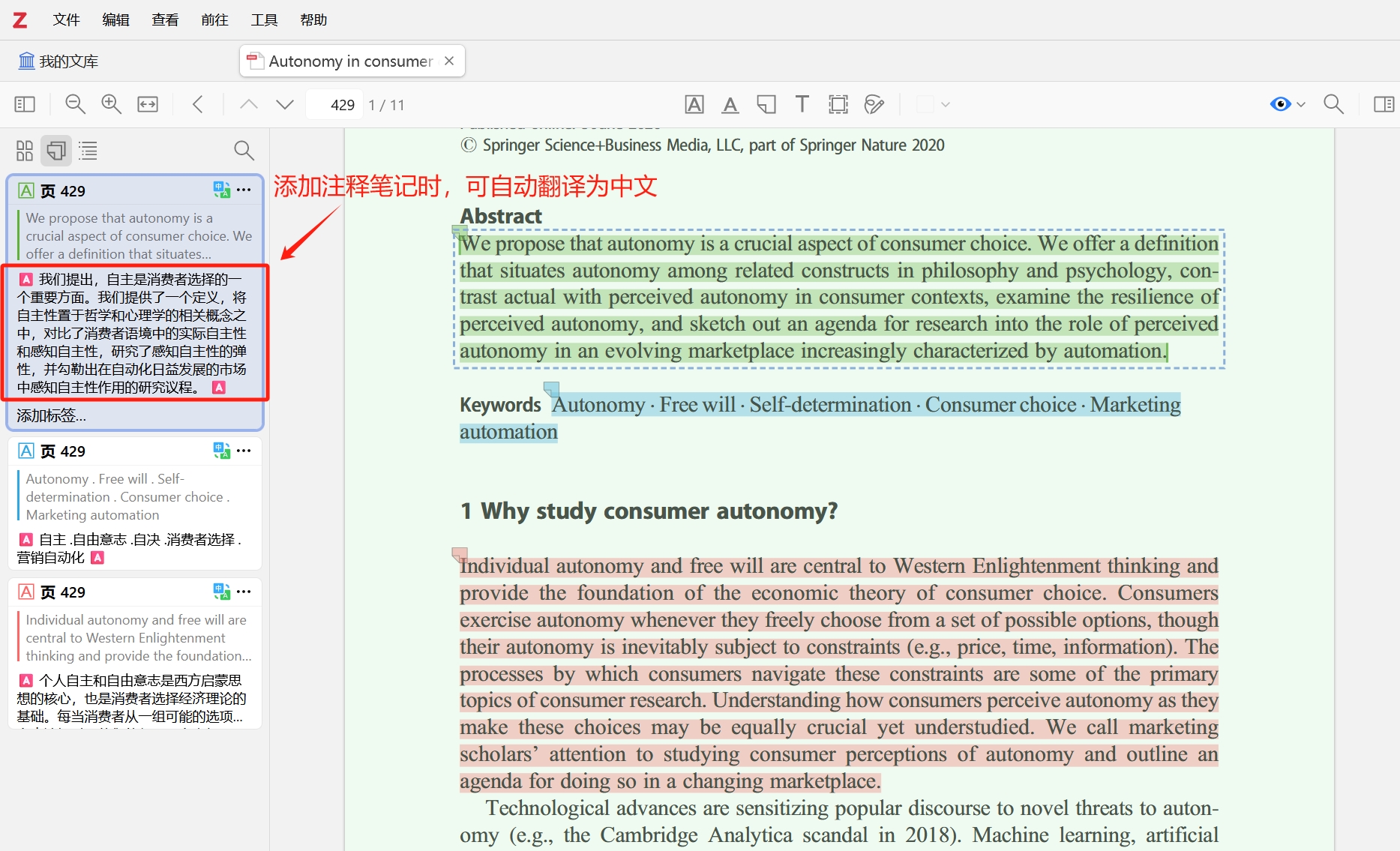
Task: Click the page number input showing 429
Action: click(334, 104)
